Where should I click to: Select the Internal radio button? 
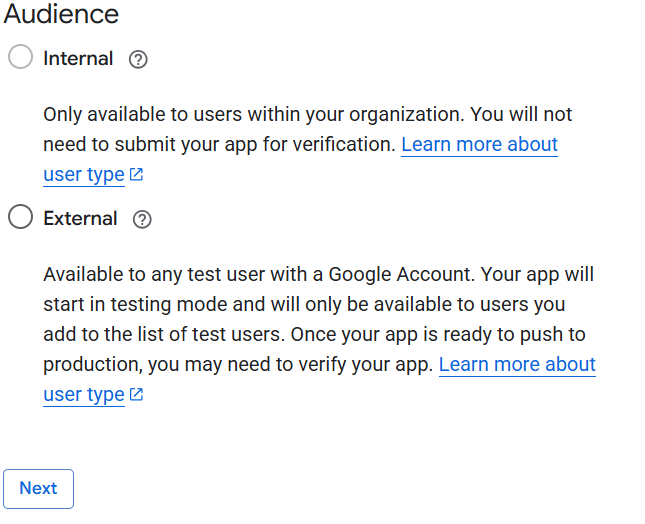click(20, 58)
